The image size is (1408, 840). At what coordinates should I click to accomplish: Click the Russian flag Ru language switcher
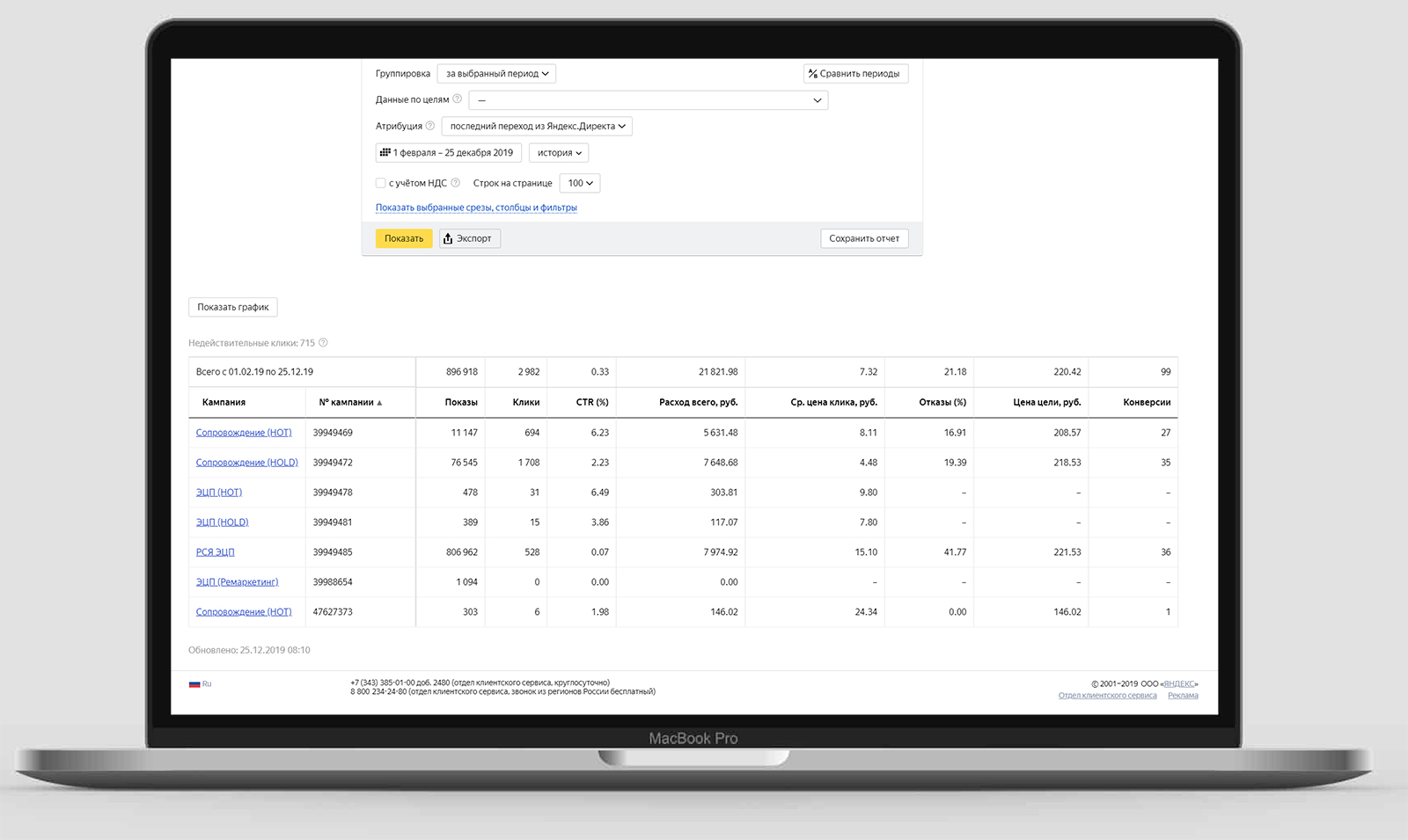[200, 683]
